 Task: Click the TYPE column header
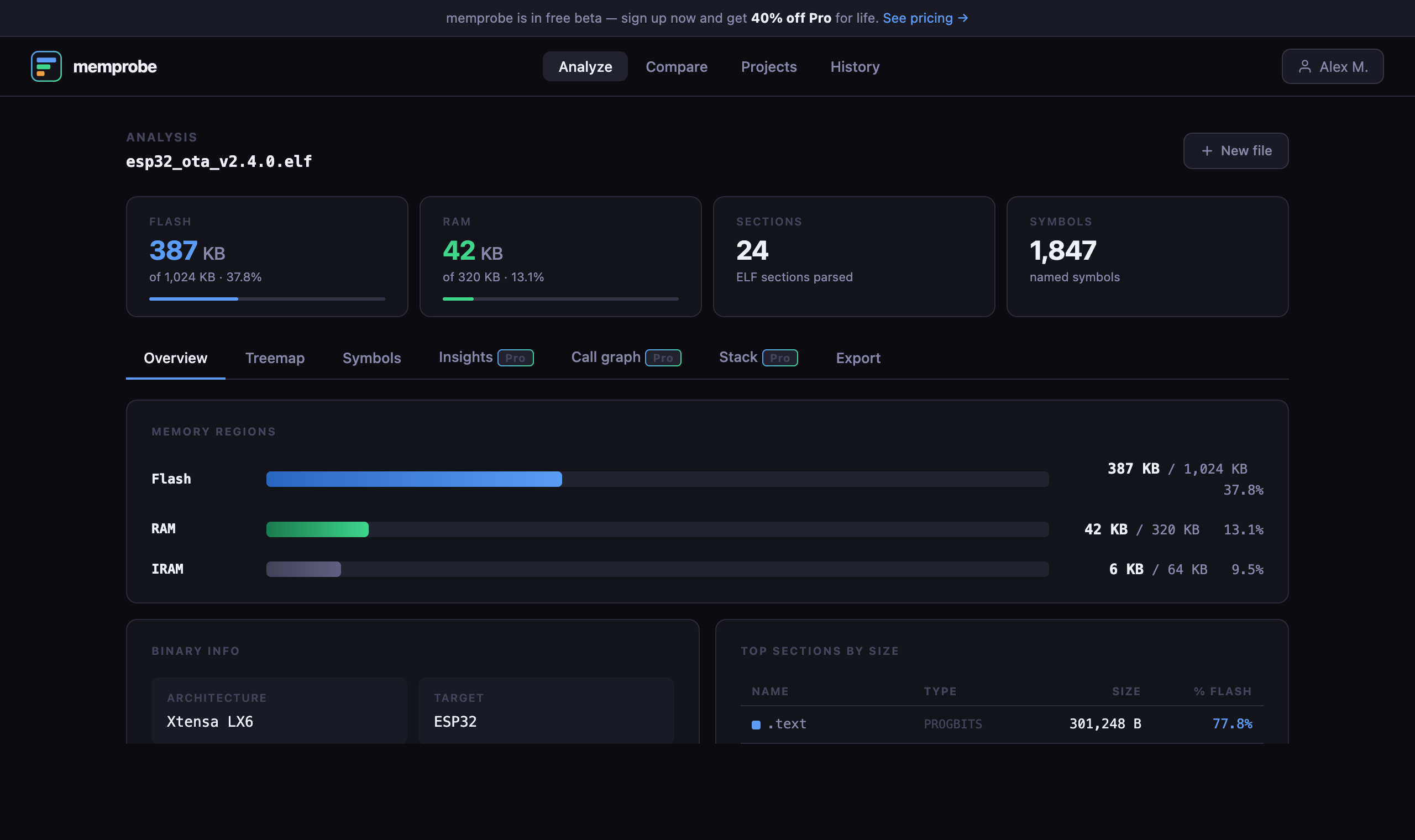pos(940,691)
